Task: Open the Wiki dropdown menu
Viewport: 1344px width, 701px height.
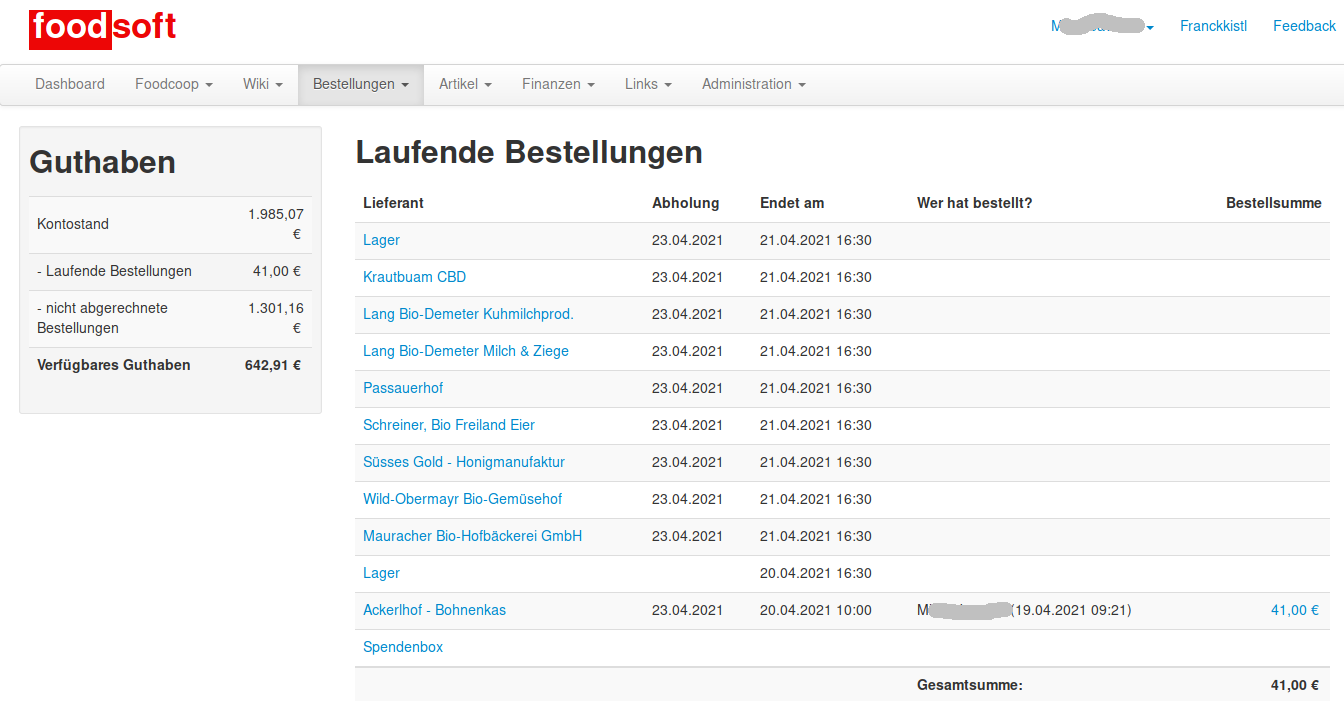Action: coord(262,84)
